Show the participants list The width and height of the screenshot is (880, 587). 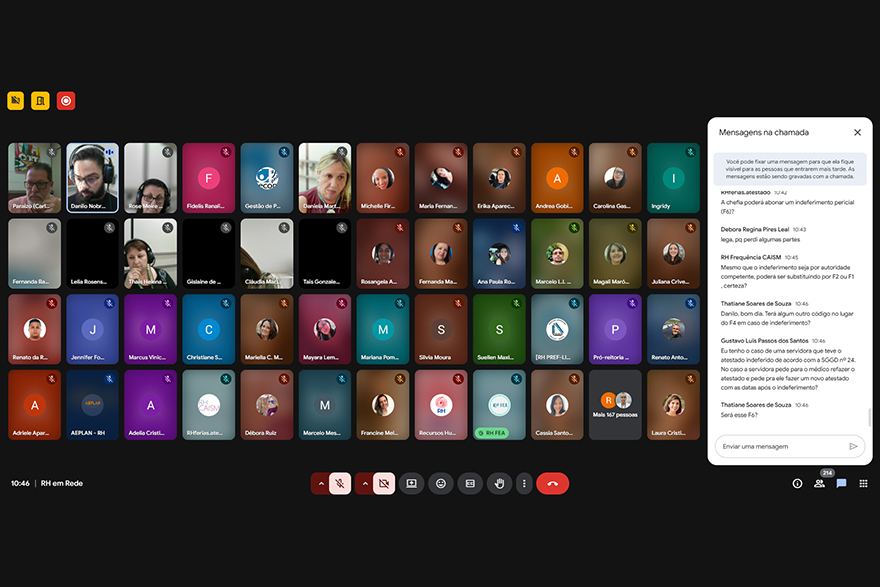pos(819,484)
